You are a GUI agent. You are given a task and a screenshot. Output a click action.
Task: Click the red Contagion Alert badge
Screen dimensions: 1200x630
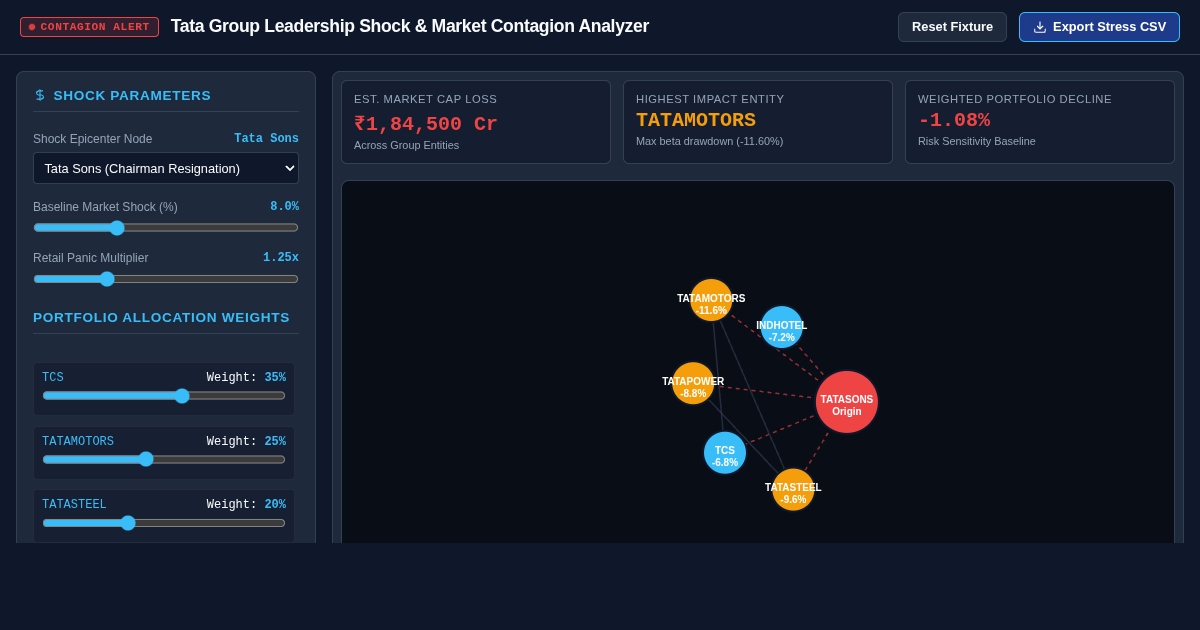[89, 27]
